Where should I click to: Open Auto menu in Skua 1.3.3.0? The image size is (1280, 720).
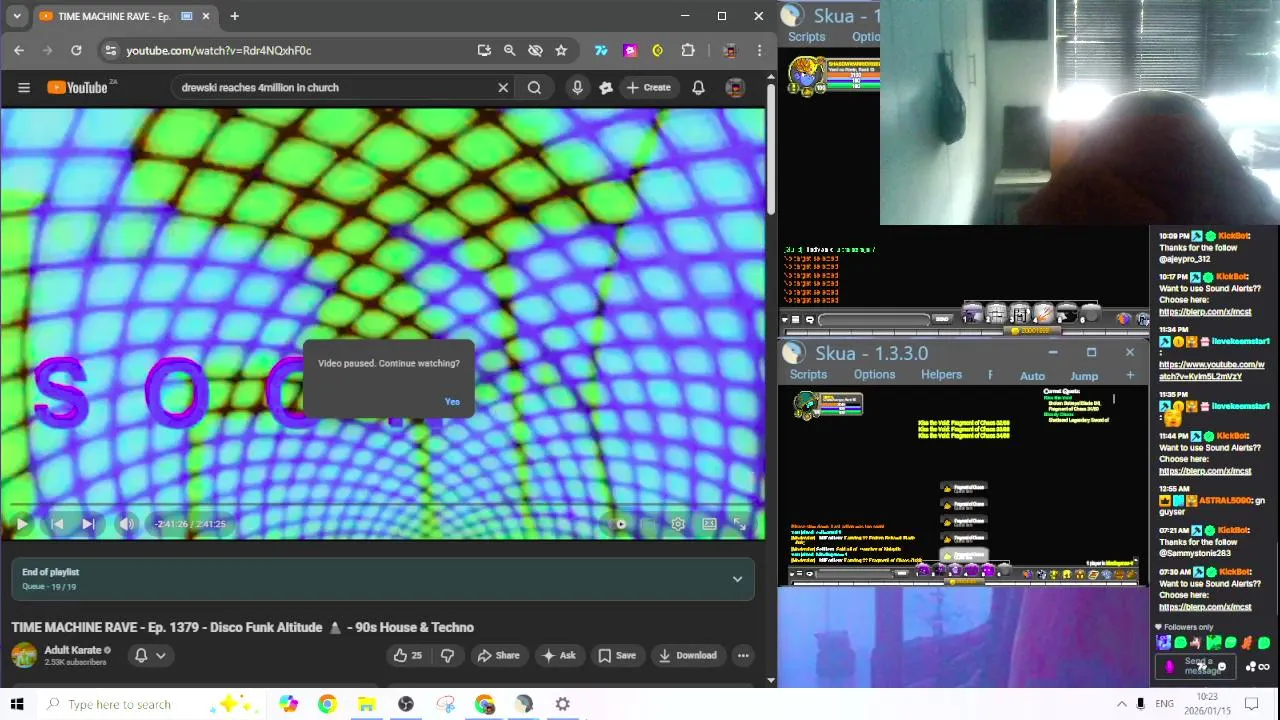pos(1032,376)
